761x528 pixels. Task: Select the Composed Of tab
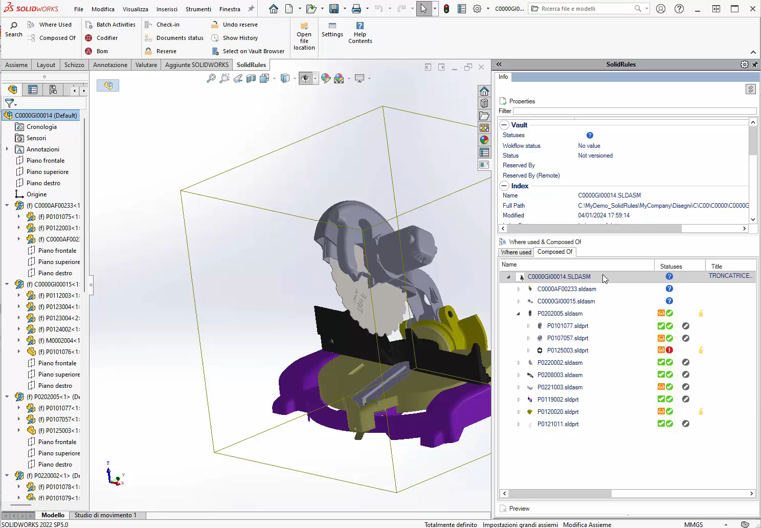pos(555,252)
